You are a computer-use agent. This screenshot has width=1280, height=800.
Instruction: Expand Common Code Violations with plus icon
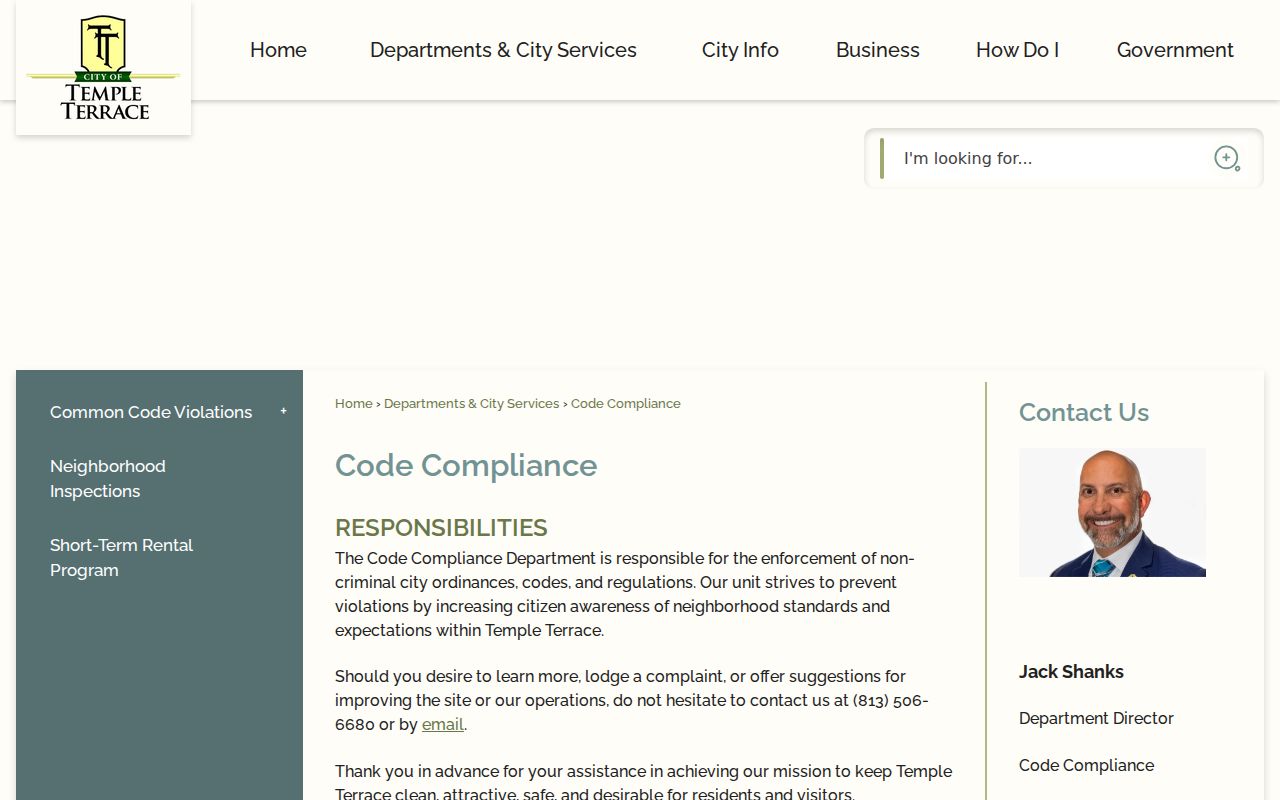[284, 411]
